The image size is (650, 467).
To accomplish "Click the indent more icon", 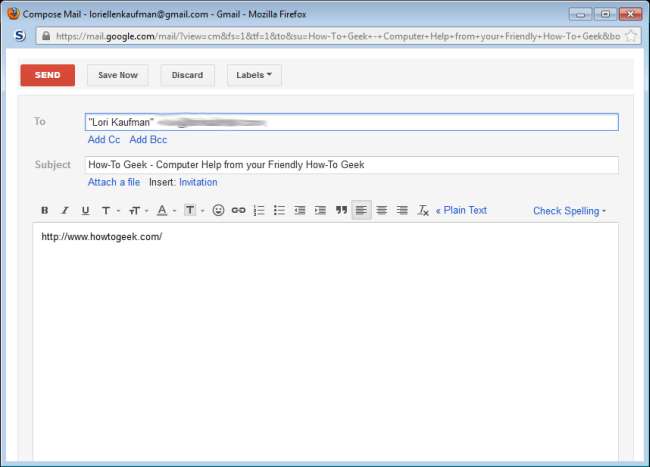I will pyautogui.click(x=320, y=211).
